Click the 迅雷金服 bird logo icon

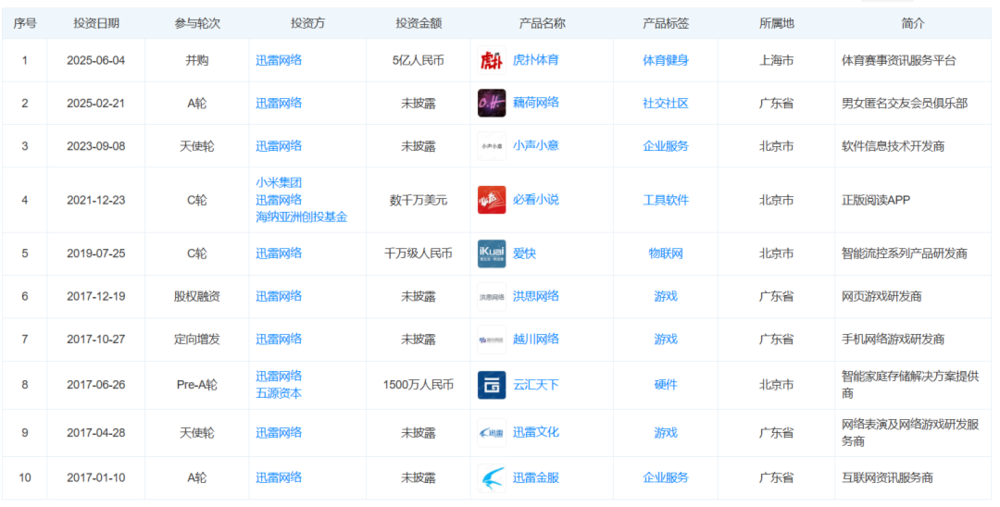pyautogui.click(x=491, y=478)
